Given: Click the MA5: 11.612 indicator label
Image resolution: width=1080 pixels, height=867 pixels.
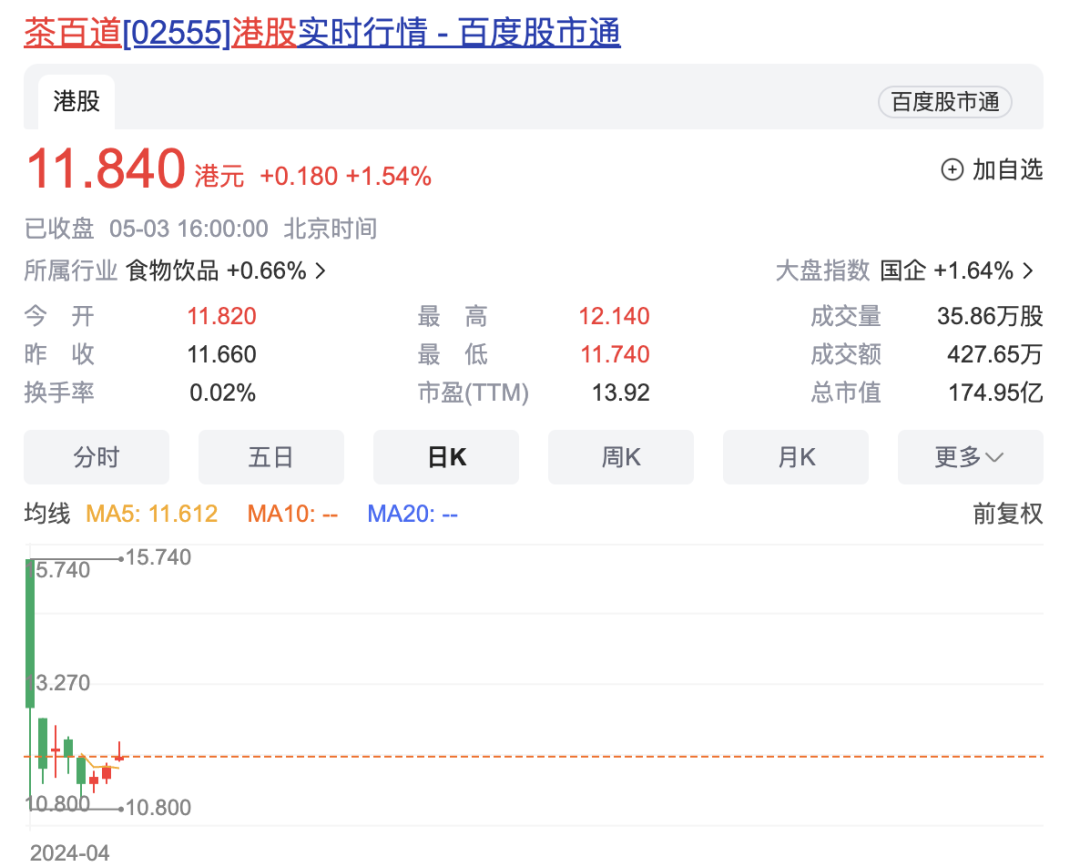Looking at the screenshot, I should [x=152, y=514].
